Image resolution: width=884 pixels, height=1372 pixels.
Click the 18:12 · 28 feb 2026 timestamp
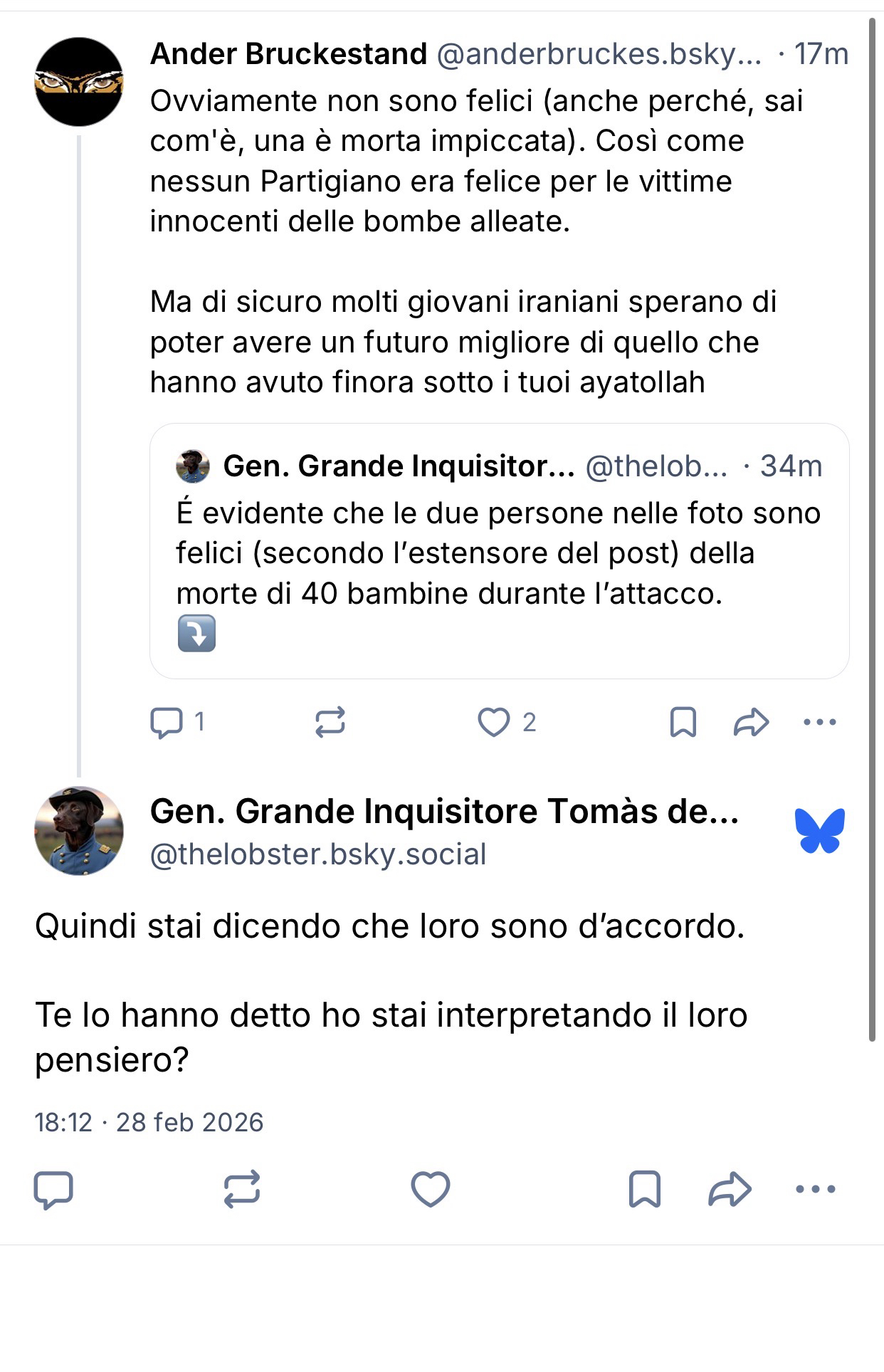point(149,1122)
